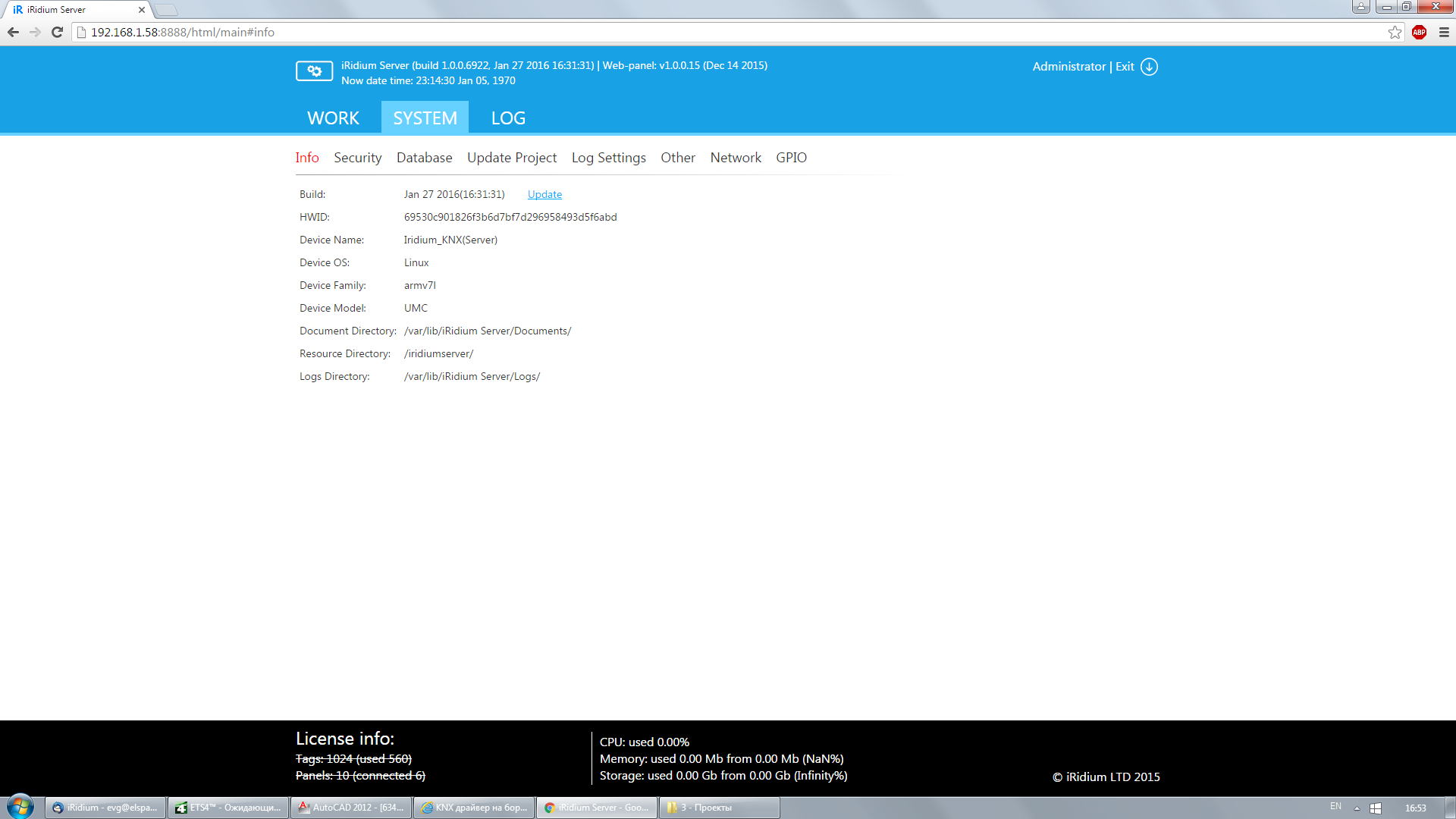Click the iRidium Server gear logo icon
The height and width of the screenshot is (819, 1456).
point(314,71)
